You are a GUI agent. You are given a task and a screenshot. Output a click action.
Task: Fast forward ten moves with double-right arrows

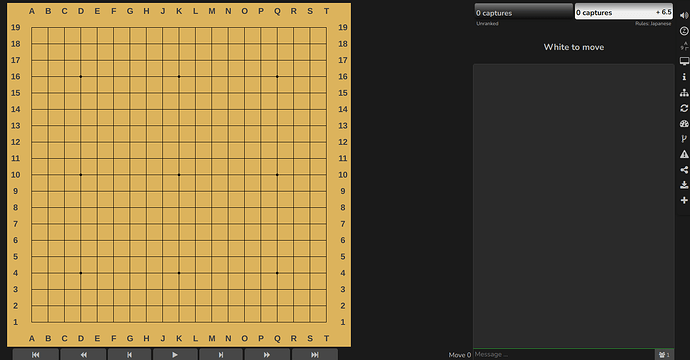coord(267,354)
